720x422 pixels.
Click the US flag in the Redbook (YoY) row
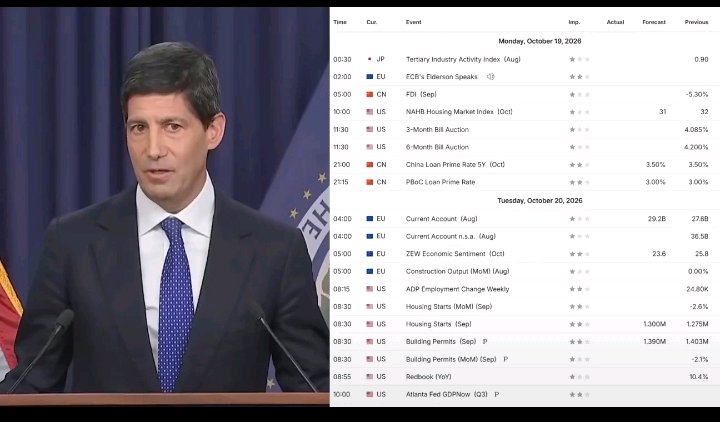point(370,377)
